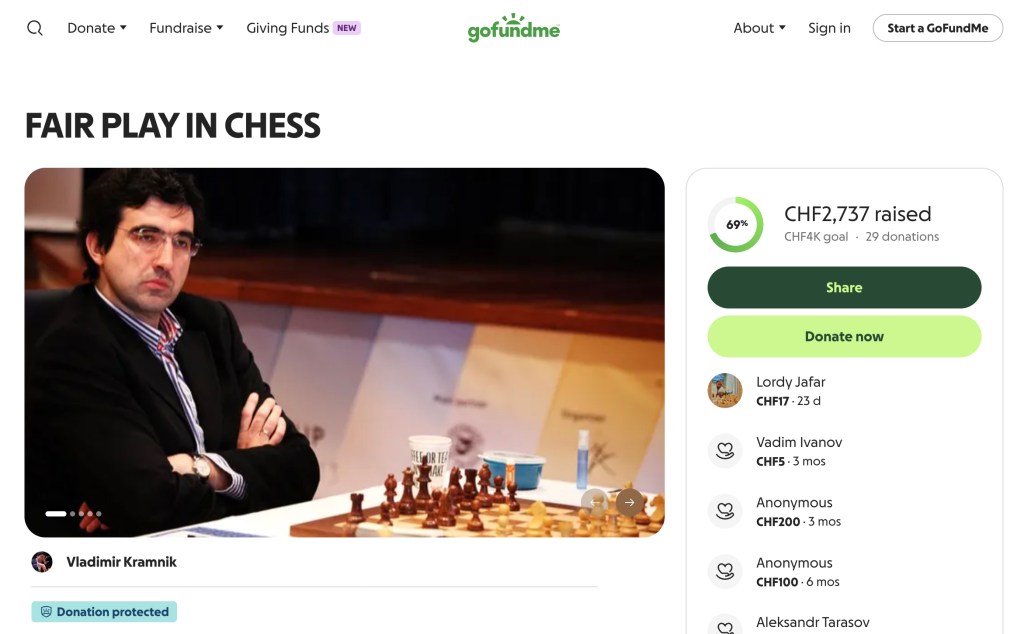
Task: Open the search magnifier icon
Action: 35,28
